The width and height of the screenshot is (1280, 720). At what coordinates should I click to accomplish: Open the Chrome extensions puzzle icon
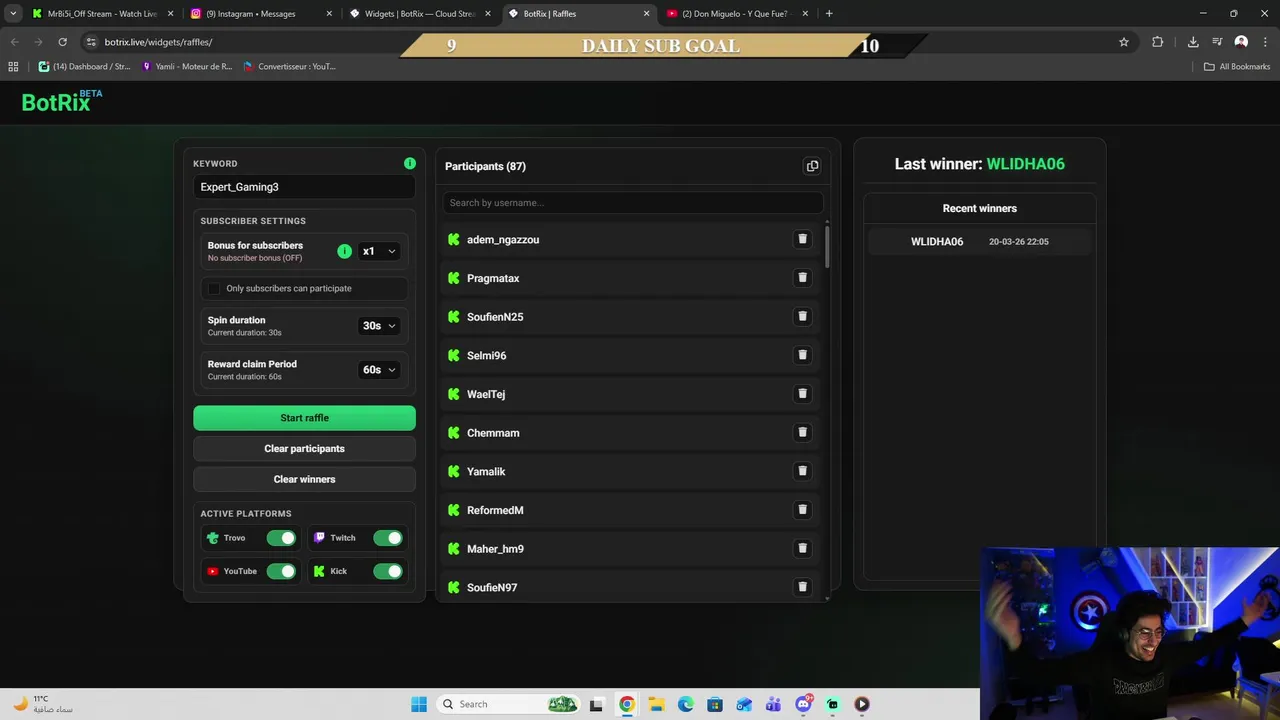1158,42
